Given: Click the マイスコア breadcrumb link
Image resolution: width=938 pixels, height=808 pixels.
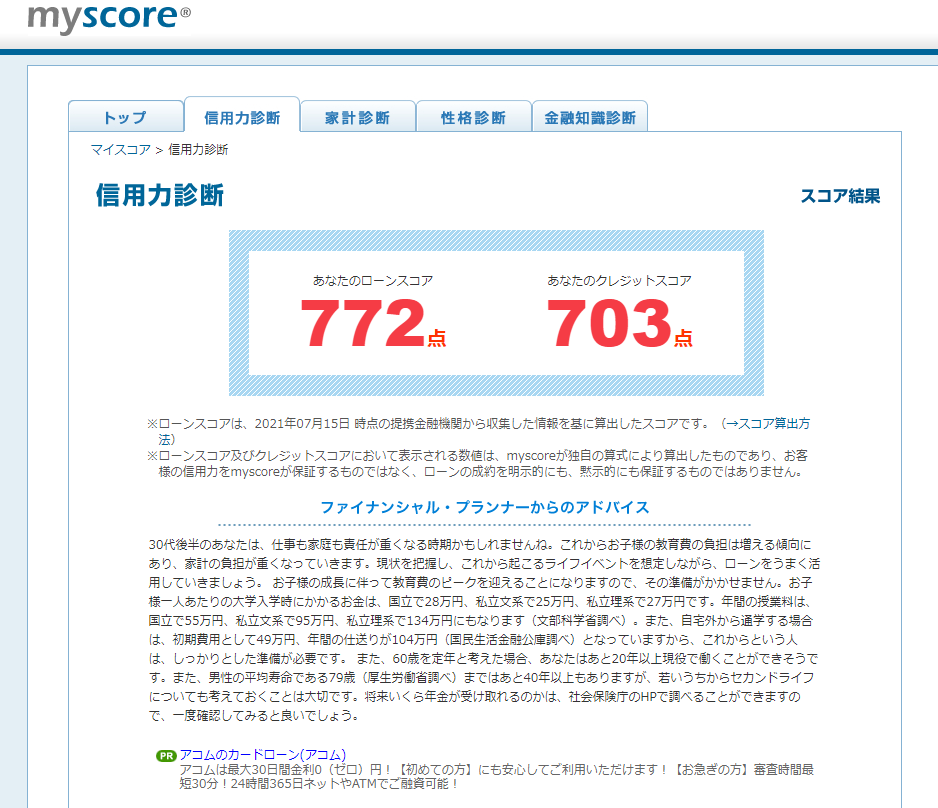Looking at the screenshot, I should point(120,150).
